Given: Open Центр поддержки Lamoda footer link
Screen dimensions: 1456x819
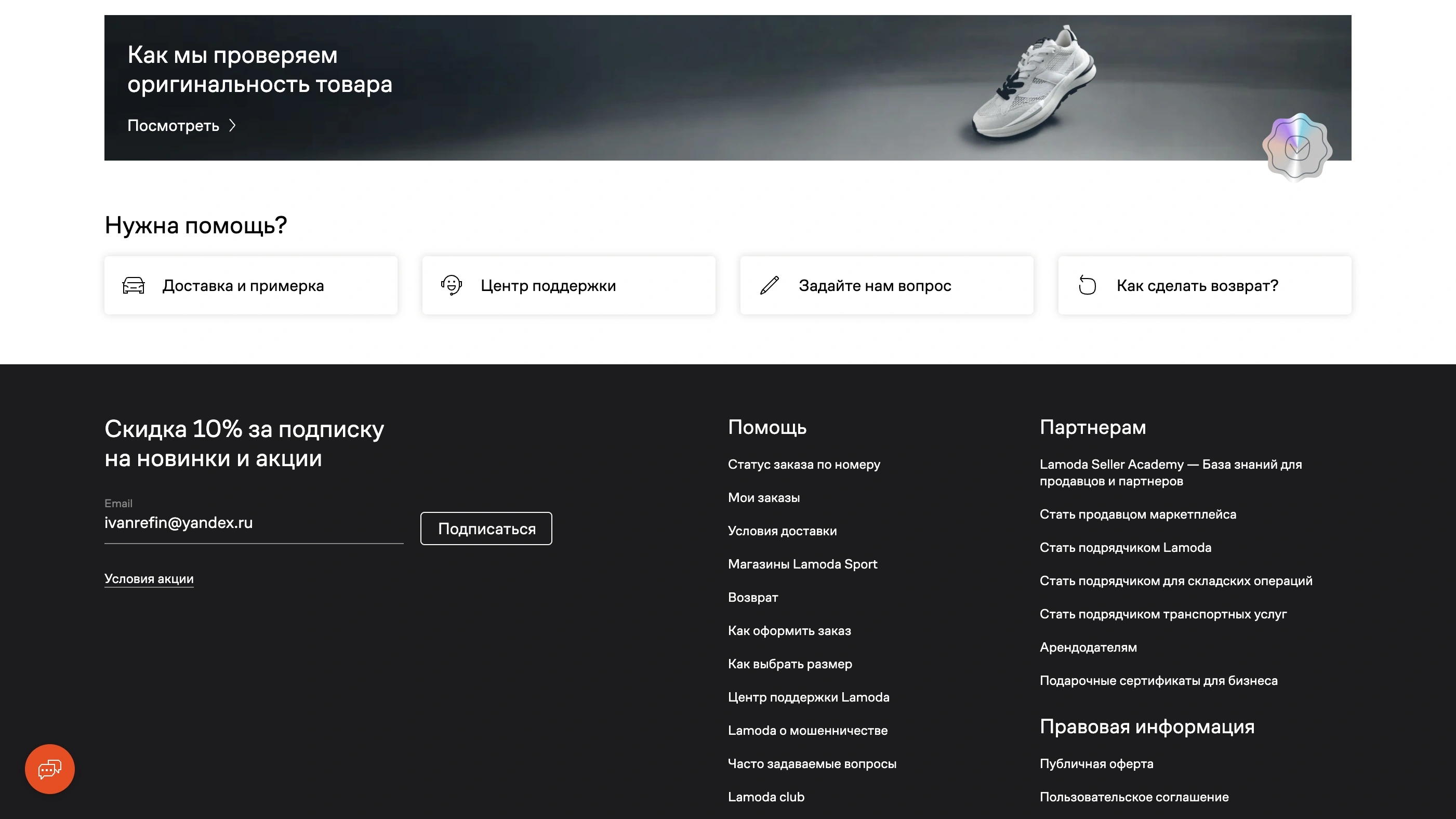Looking at the screenshot, I should [x=808, y=697].
